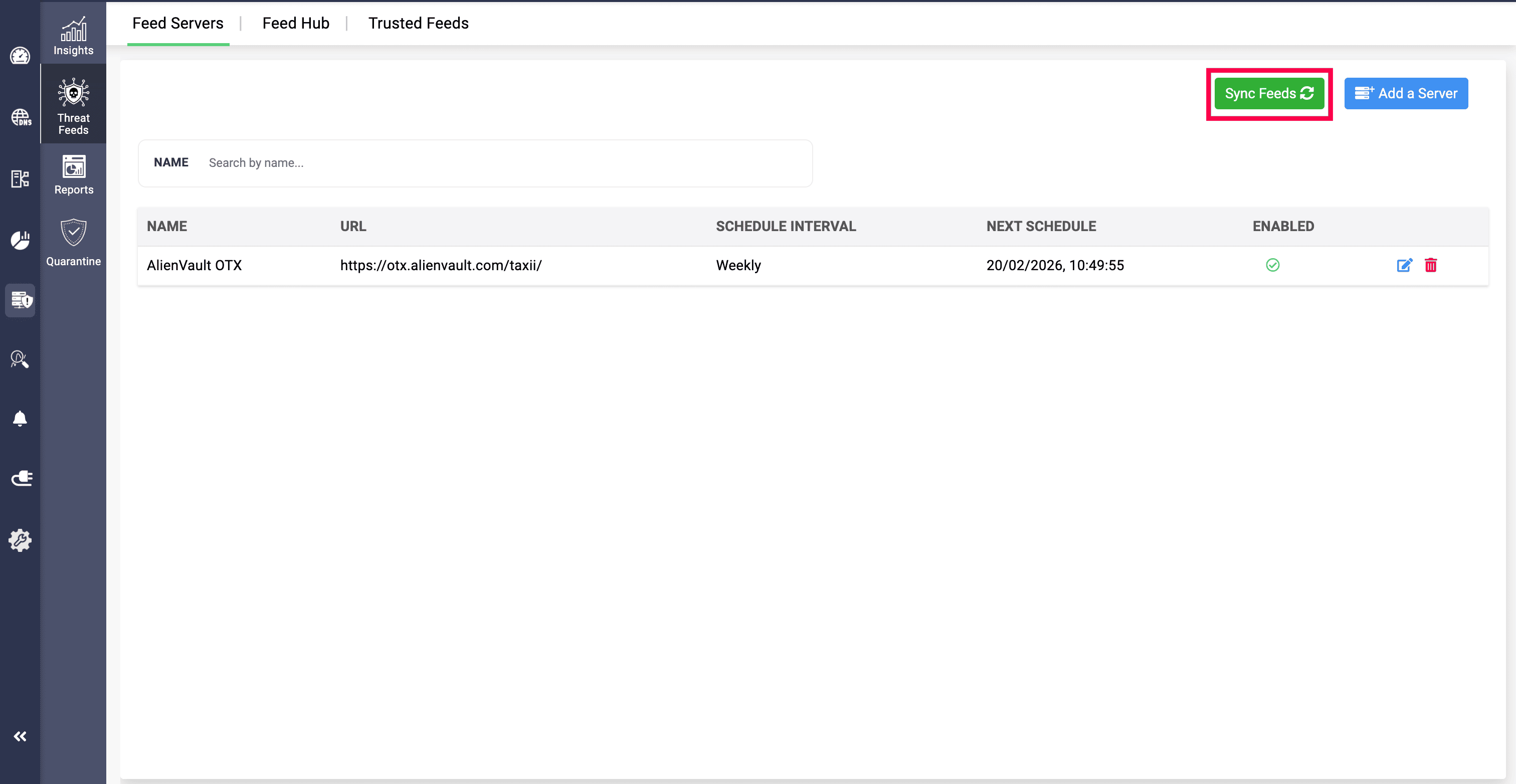Click the notifications bell icon

point(20,419)
